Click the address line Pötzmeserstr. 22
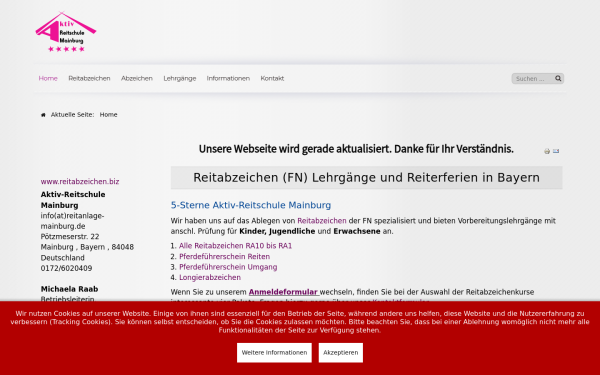This screenshot has height=375, width=600. (70, 236)
